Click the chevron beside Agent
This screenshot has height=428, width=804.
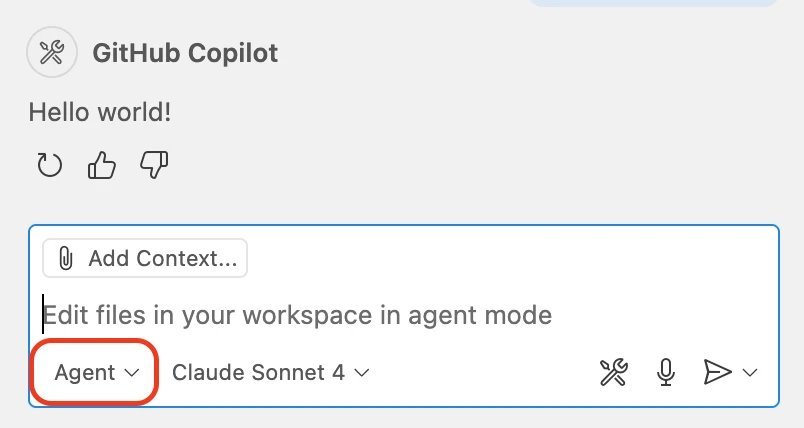point(132,373)
